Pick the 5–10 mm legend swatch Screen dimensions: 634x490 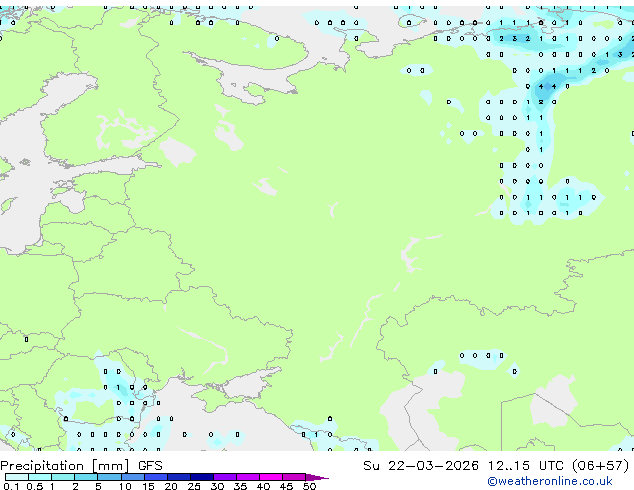pyautogui.click(x=109, y=477)
